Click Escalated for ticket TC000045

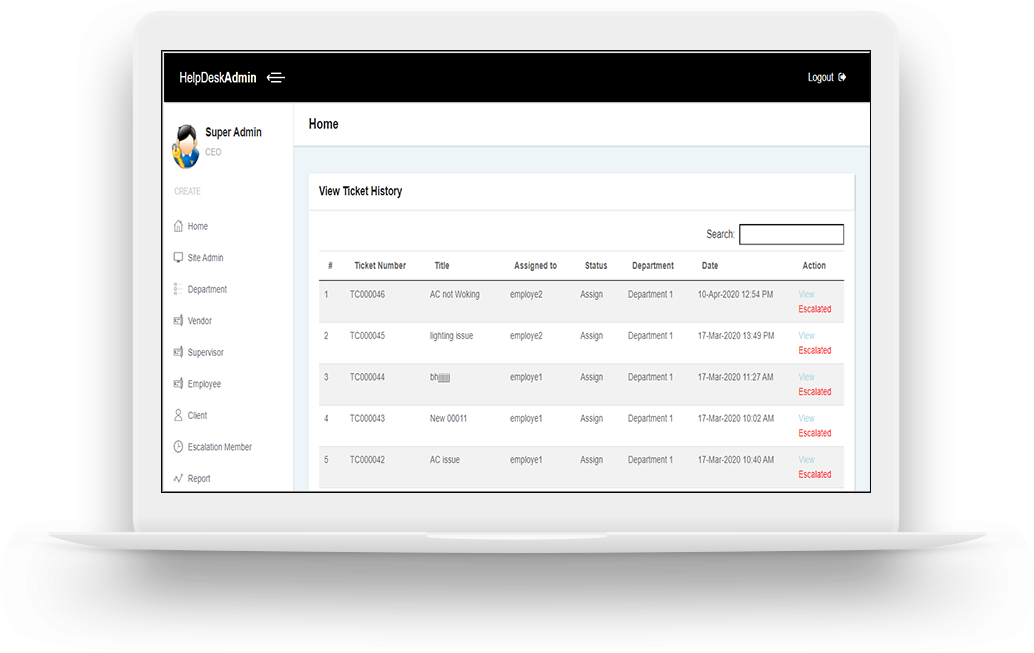(x=814, y=351)
